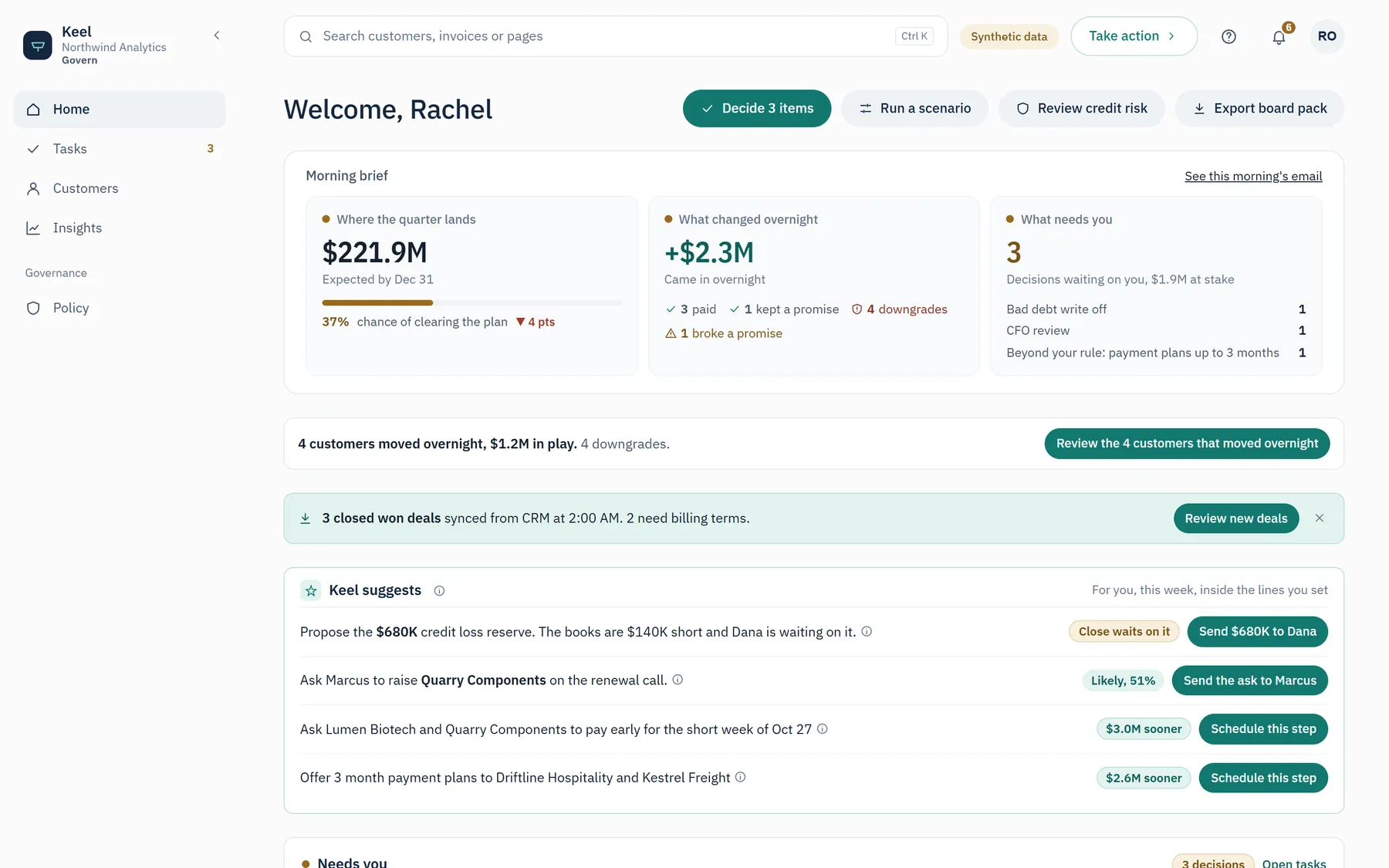Click the 1 broke a promise warning

click(x=724, y=333)
